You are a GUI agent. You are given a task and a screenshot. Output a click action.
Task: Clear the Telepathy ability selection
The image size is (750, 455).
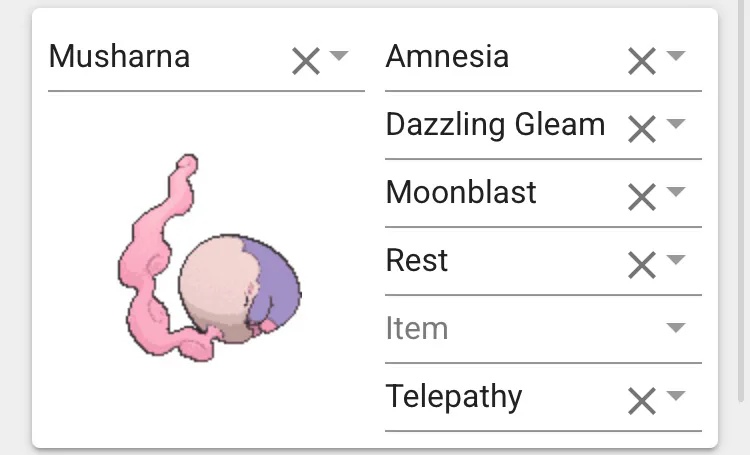coord(641,401)
